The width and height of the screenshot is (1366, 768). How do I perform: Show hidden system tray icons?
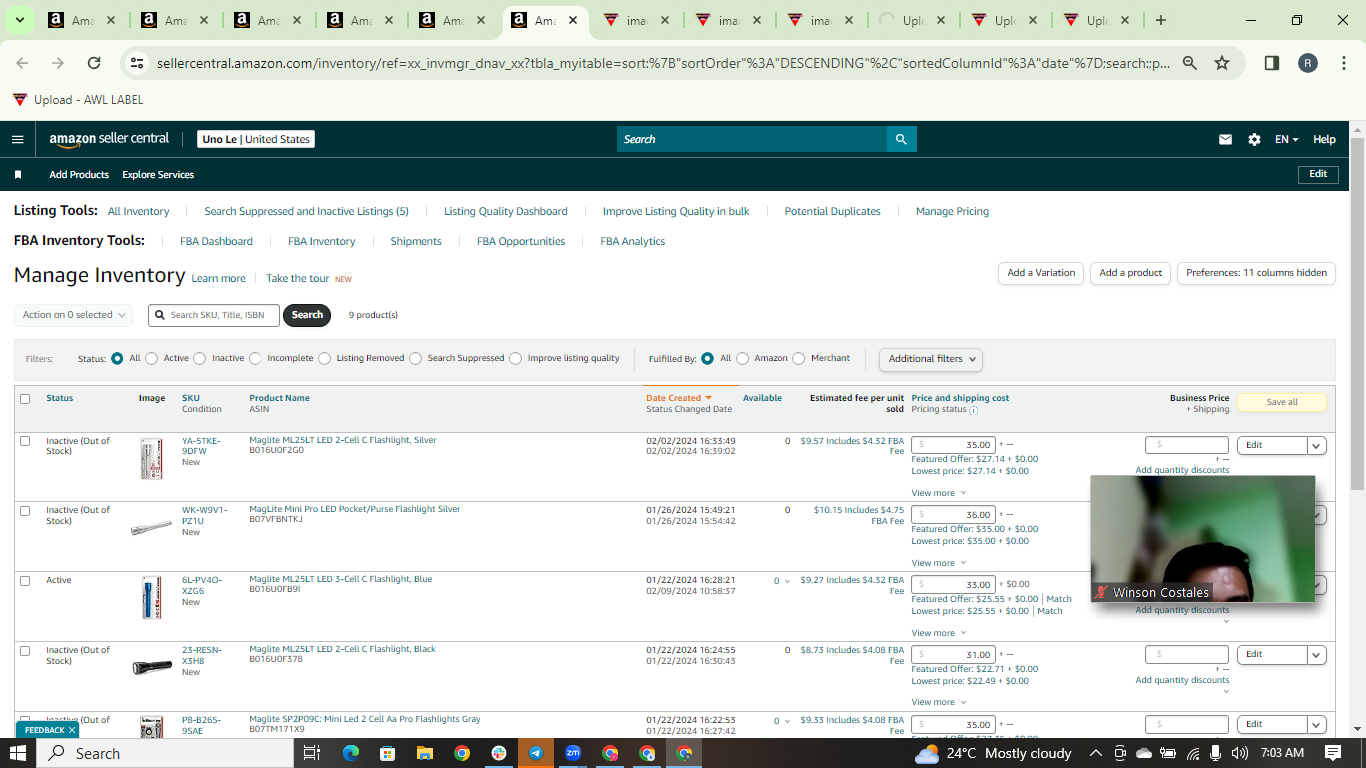click(1096, 753)
